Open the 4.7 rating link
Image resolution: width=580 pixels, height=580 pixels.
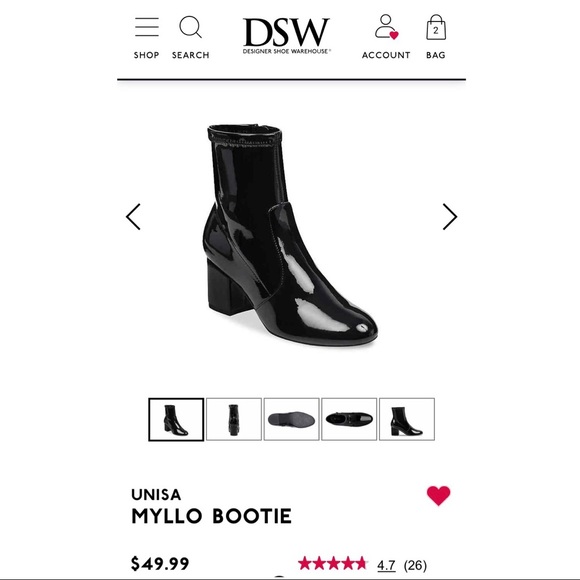[386, 565]
